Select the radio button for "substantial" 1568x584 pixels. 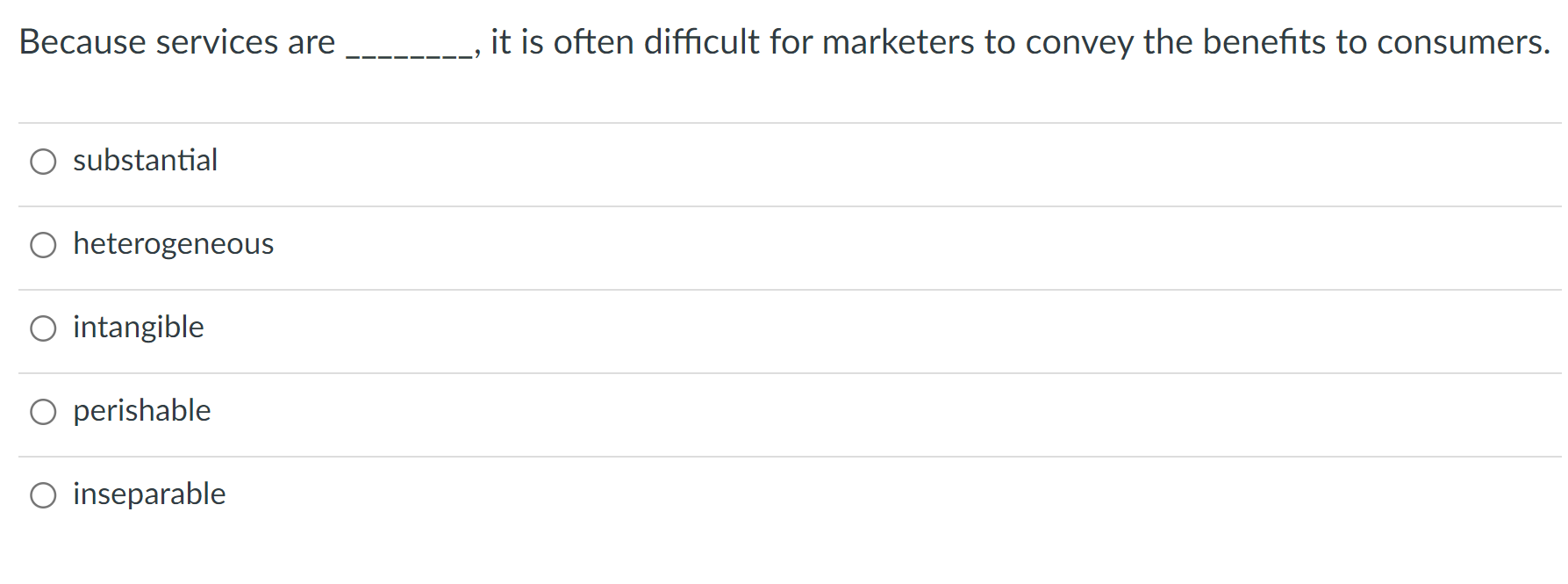[x=43, y=162]
